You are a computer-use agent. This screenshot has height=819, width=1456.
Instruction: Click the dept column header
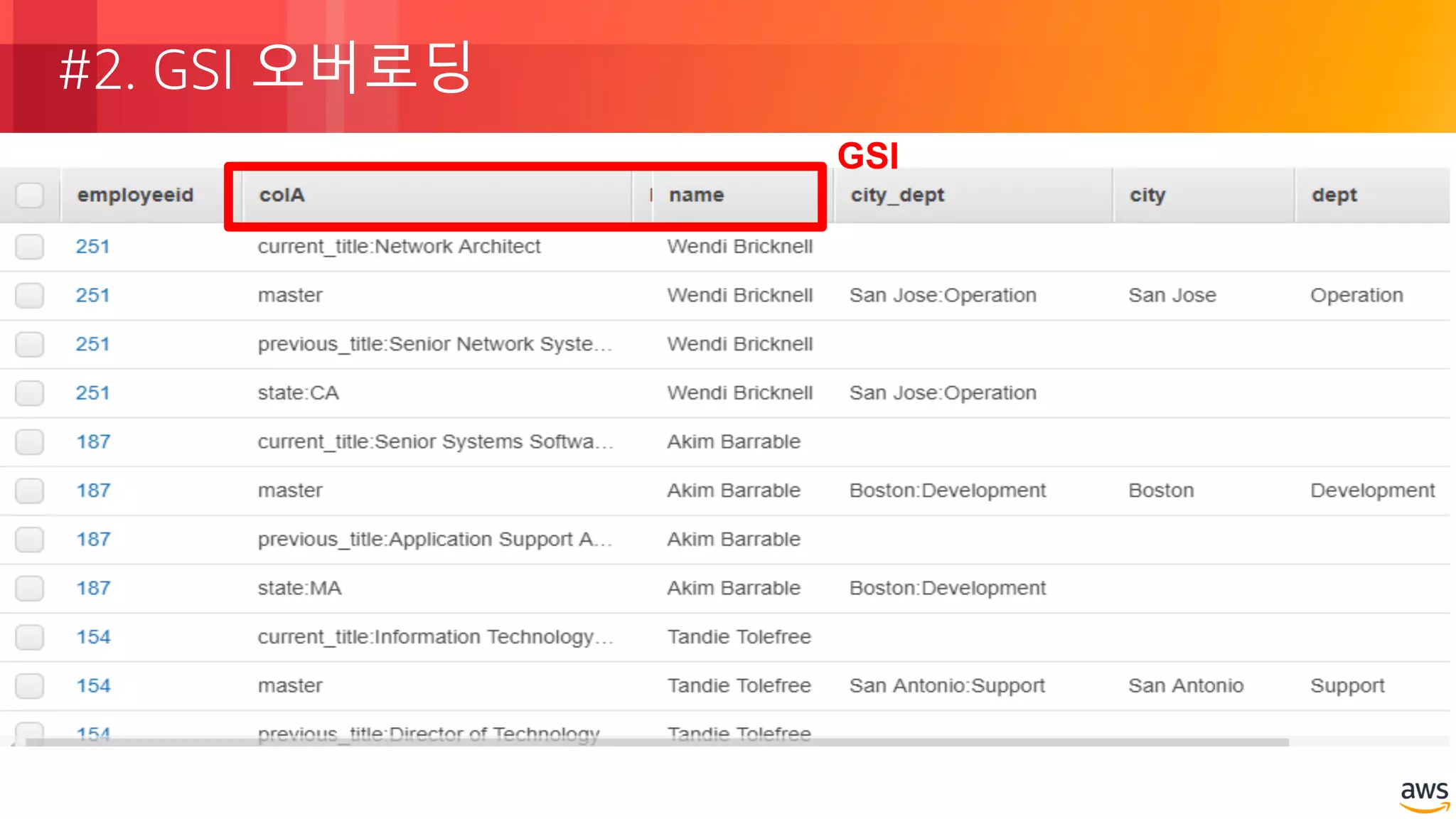pyautogui.click(x=1334, y=195)
